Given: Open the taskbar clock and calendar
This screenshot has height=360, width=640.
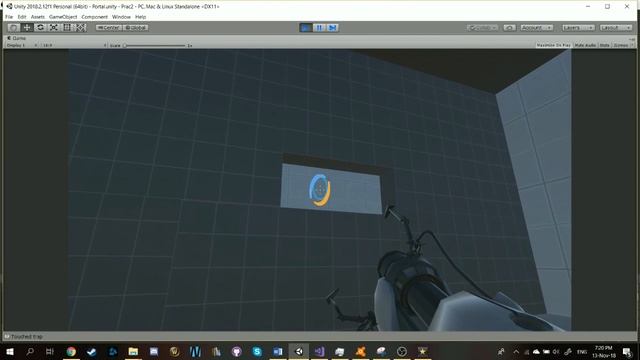Looking at the screenshot, I should [604, 351].
